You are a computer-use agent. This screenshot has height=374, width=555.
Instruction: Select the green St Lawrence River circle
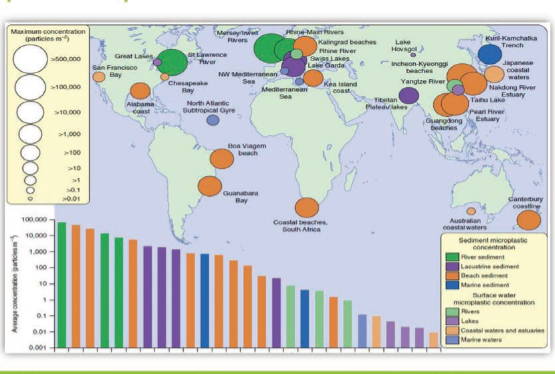pyautogui.click(x=172, y=62)
